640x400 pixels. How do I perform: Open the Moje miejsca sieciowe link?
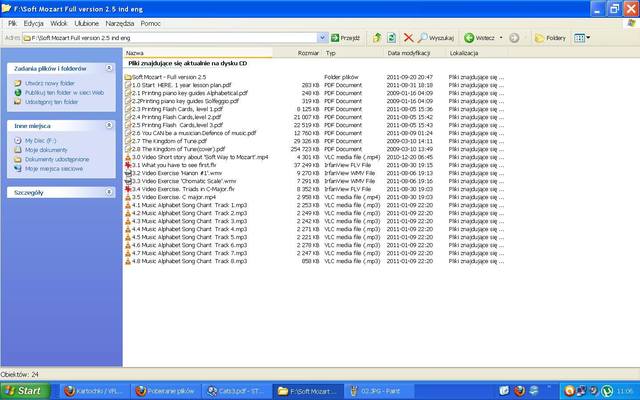(x=54, y=169)
